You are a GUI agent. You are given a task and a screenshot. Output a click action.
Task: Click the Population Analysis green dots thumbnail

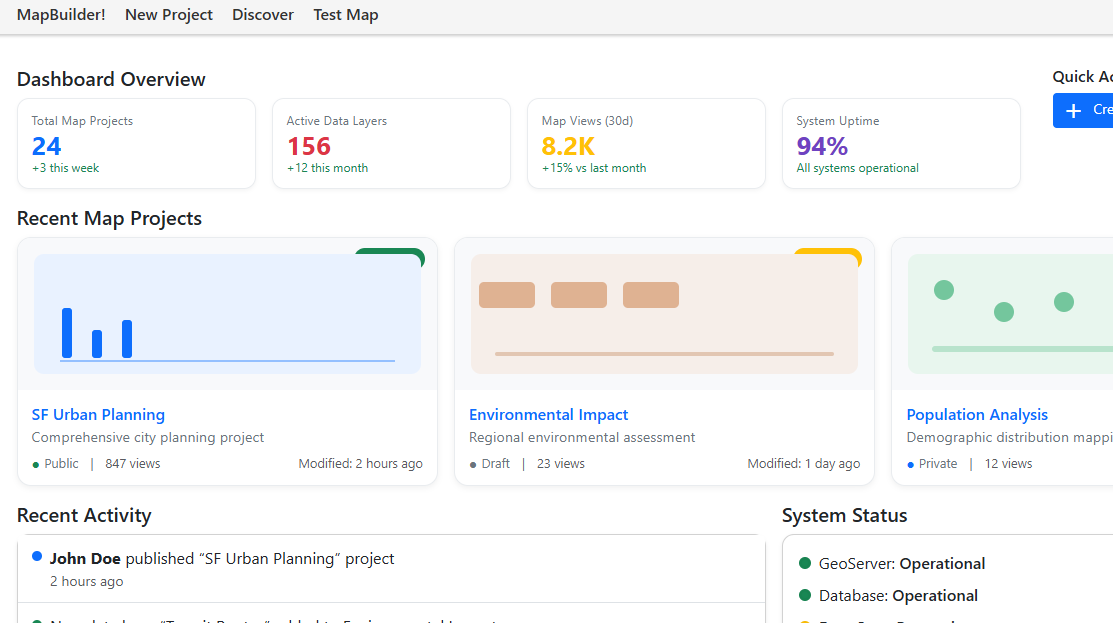coord(1010,314)
